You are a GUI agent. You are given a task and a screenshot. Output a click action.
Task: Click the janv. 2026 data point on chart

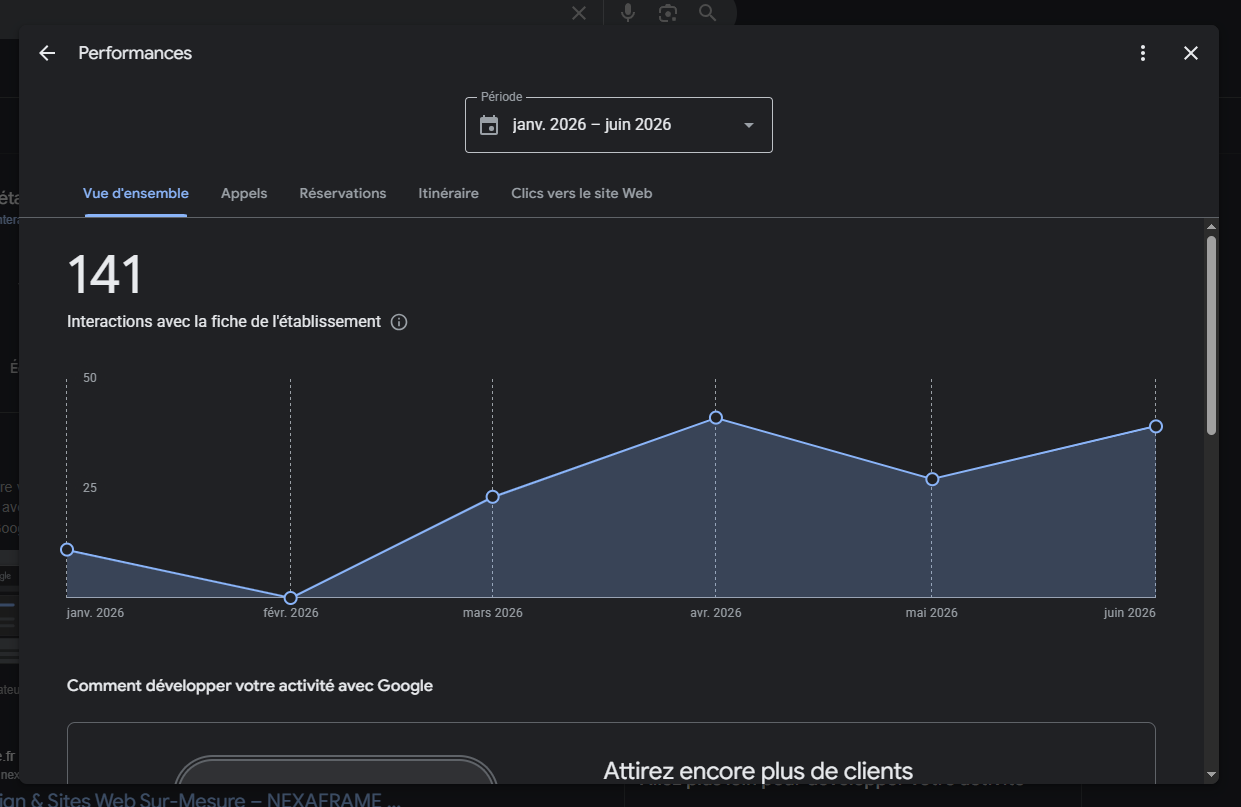click(67, 549)
